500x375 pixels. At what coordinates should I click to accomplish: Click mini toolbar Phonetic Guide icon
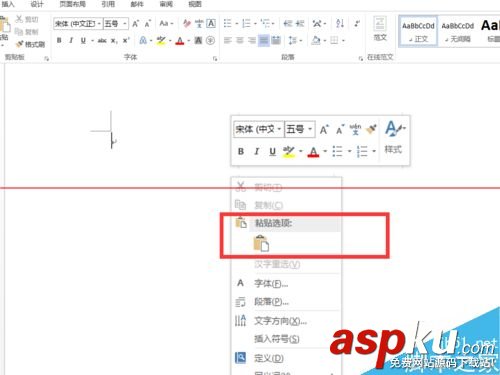(x=355, y=129)
